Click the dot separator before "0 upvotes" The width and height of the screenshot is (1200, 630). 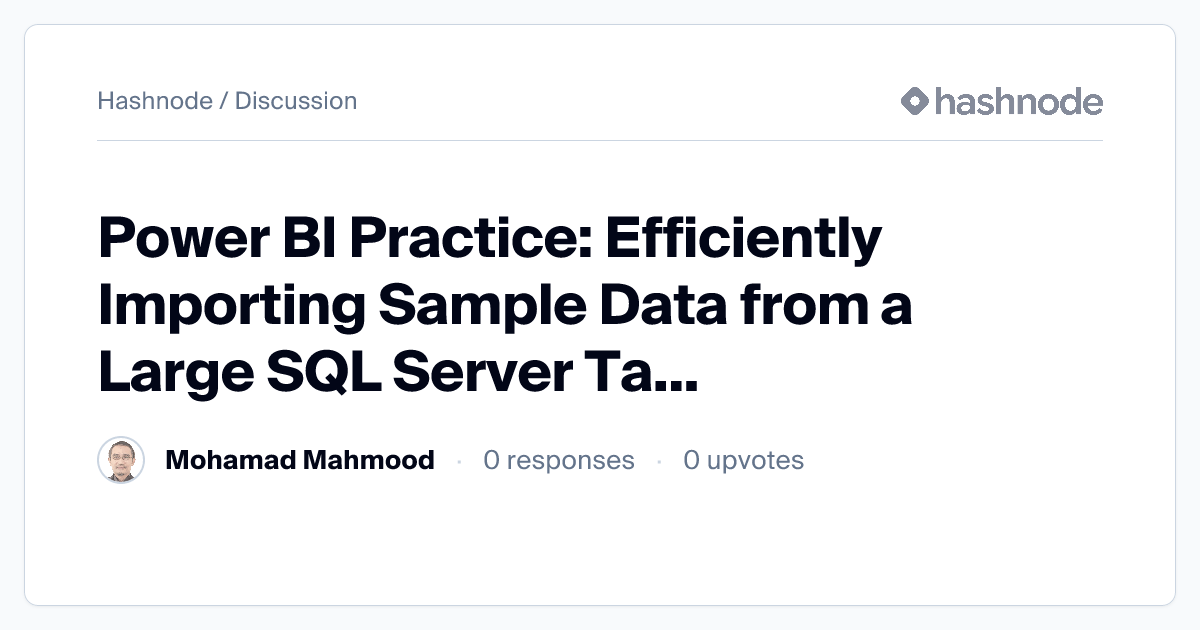pos(659,461)
